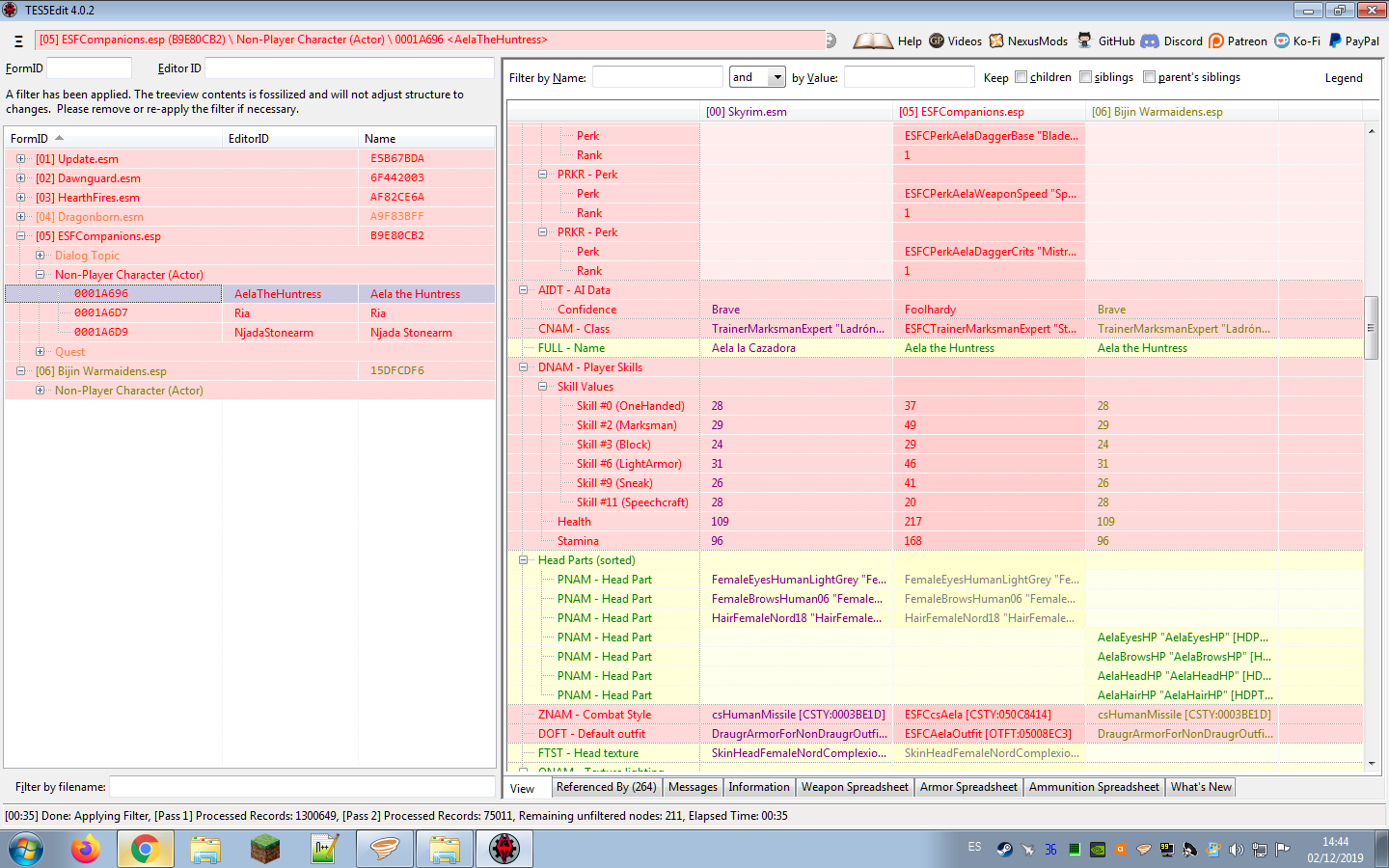This screenshot has width=1389, height=868.
Task: Click the [06] Bijin Warmaidens.esp column header
Action: [x=1182, y=112]
